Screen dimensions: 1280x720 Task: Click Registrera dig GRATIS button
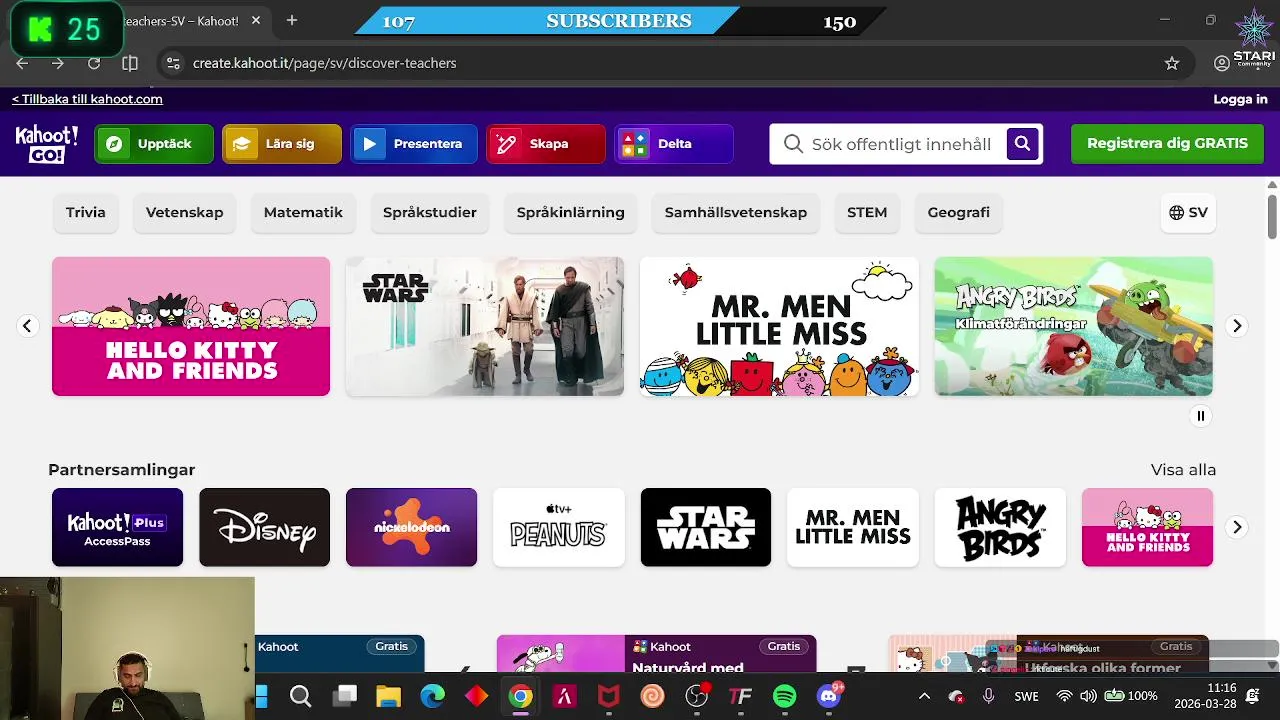click(x=1167, y=144)
